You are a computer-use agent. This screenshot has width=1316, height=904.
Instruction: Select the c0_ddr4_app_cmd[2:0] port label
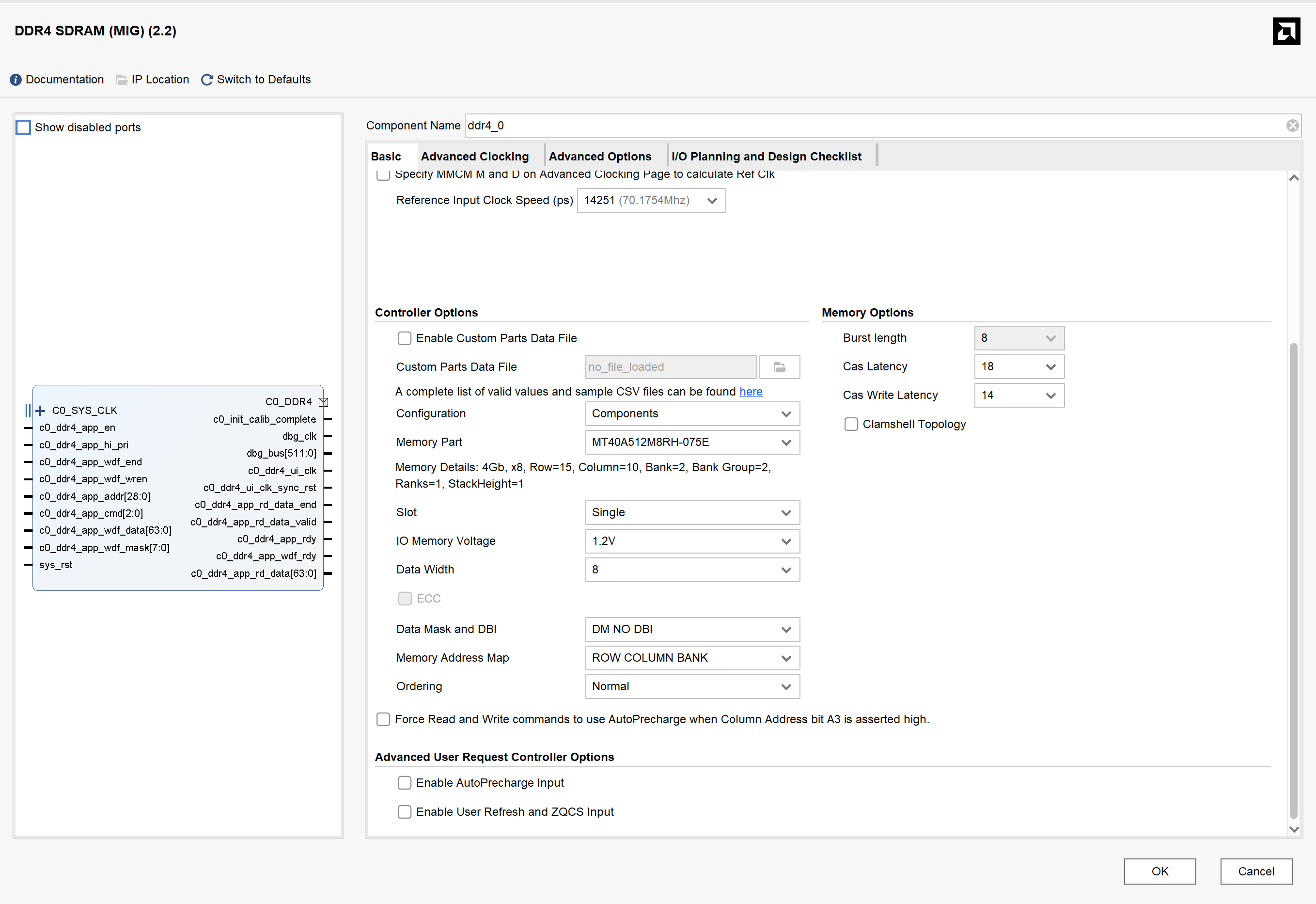tap(91, 513)
